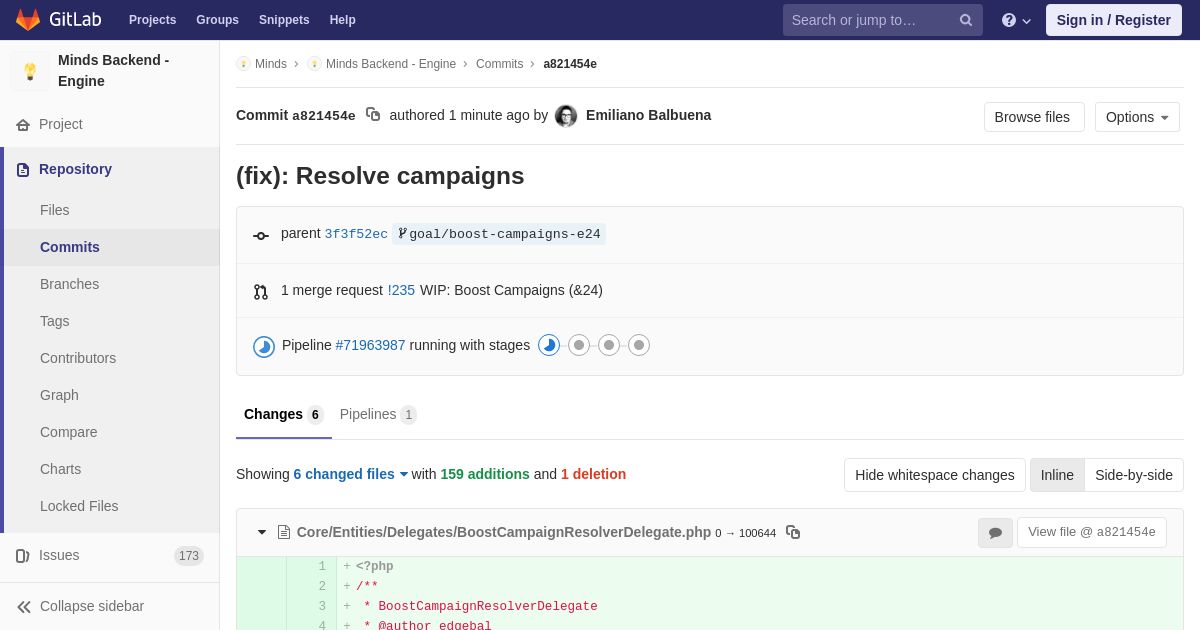Click the branch icon before goal/boost-campaigns-e24
The height and width of the screenshot is (630, 1200).
point(402,234)
